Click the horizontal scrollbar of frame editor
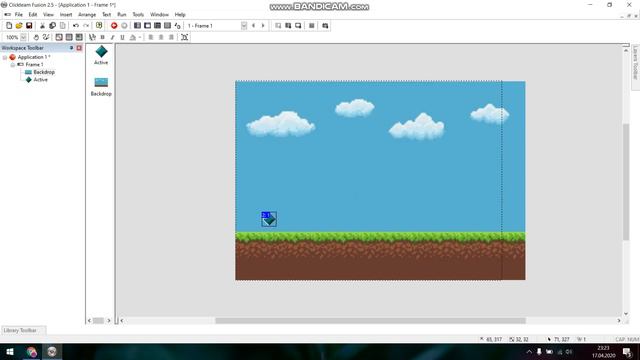 370,320
